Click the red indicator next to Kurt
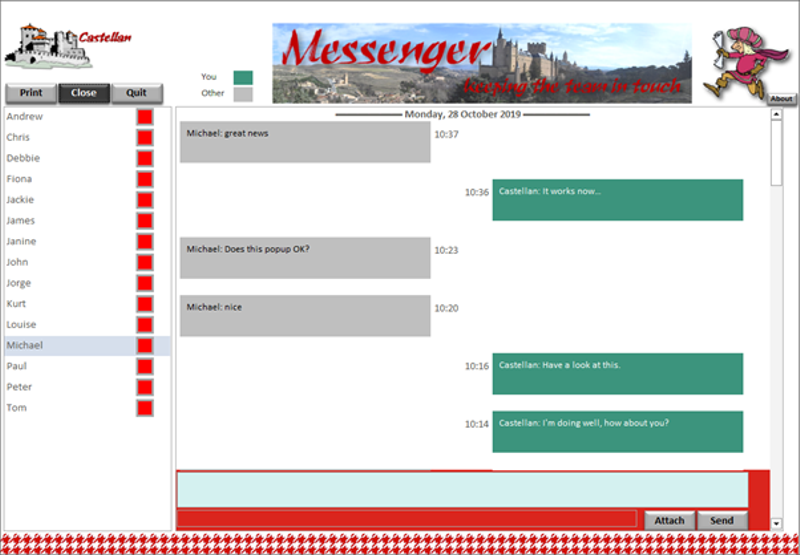This screenshot has width=800, height=555. point(145,304)
